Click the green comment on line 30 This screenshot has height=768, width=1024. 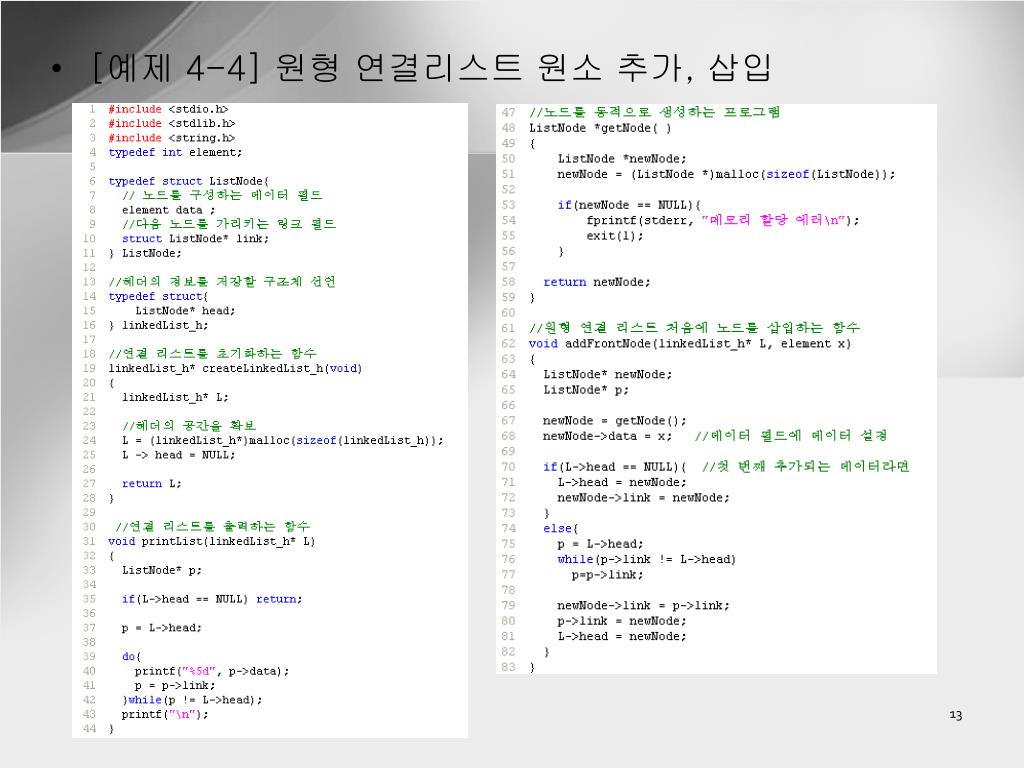tap(212, 526)
